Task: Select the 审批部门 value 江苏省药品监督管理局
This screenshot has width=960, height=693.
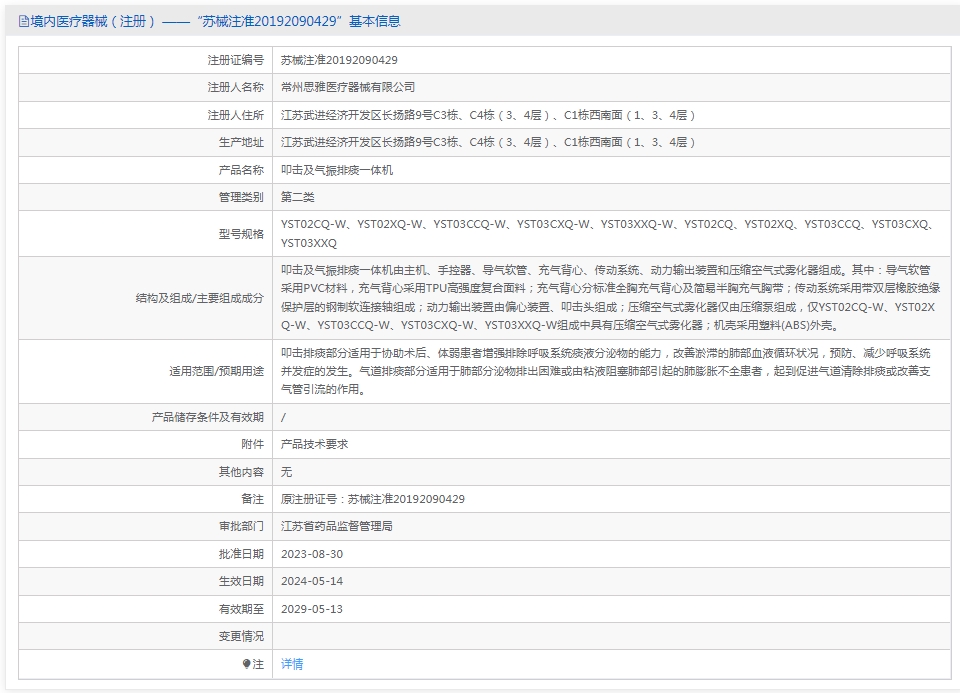Action: pyautogui.click(x=332, y=526)
